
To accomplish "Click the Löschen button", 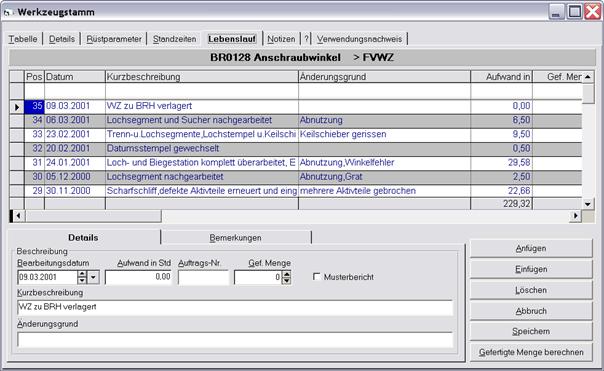I will tap(531, 290).
